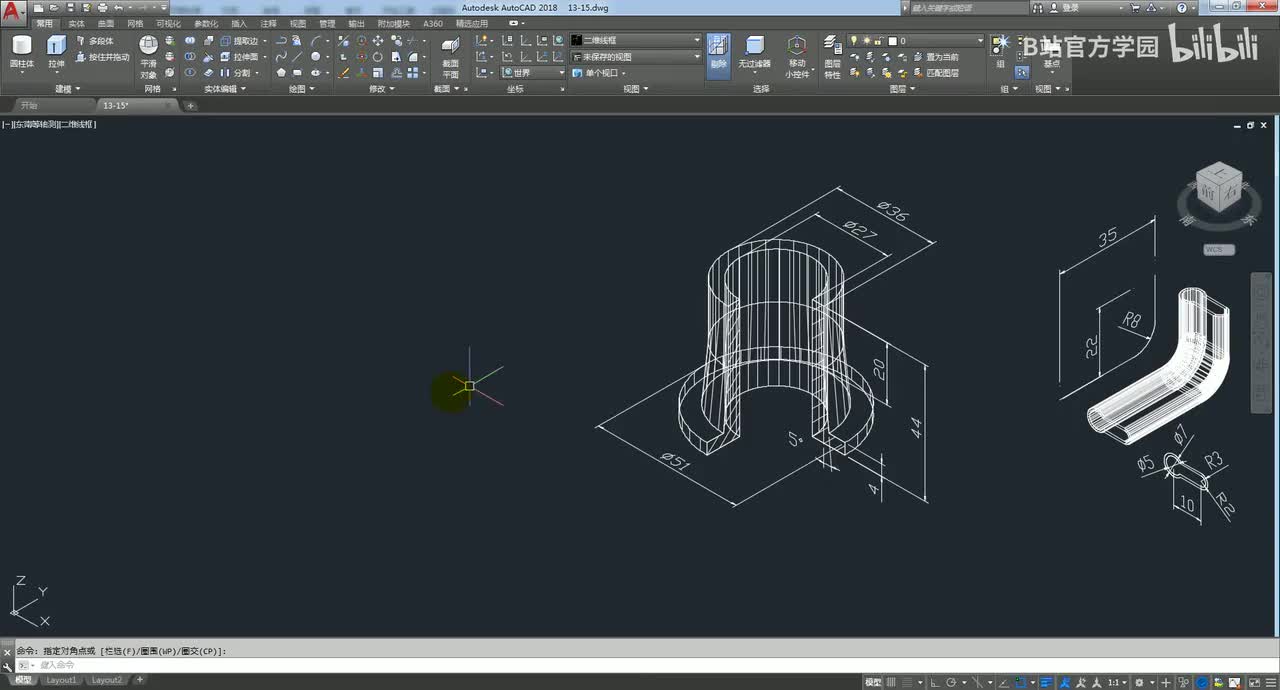Choose the 按住并拖动 presspull tool
The height and width of the screenshot is (690, 1280).
click(x=102, y=57)
